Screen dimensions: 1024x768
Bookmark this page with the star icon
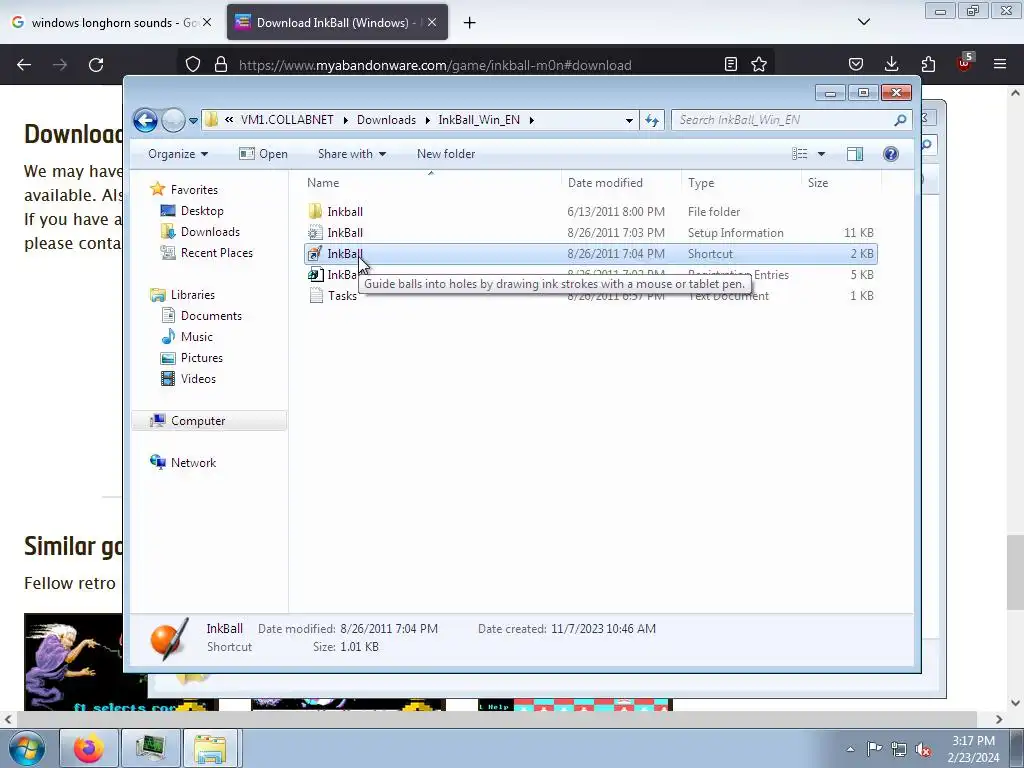click(759, 65)
